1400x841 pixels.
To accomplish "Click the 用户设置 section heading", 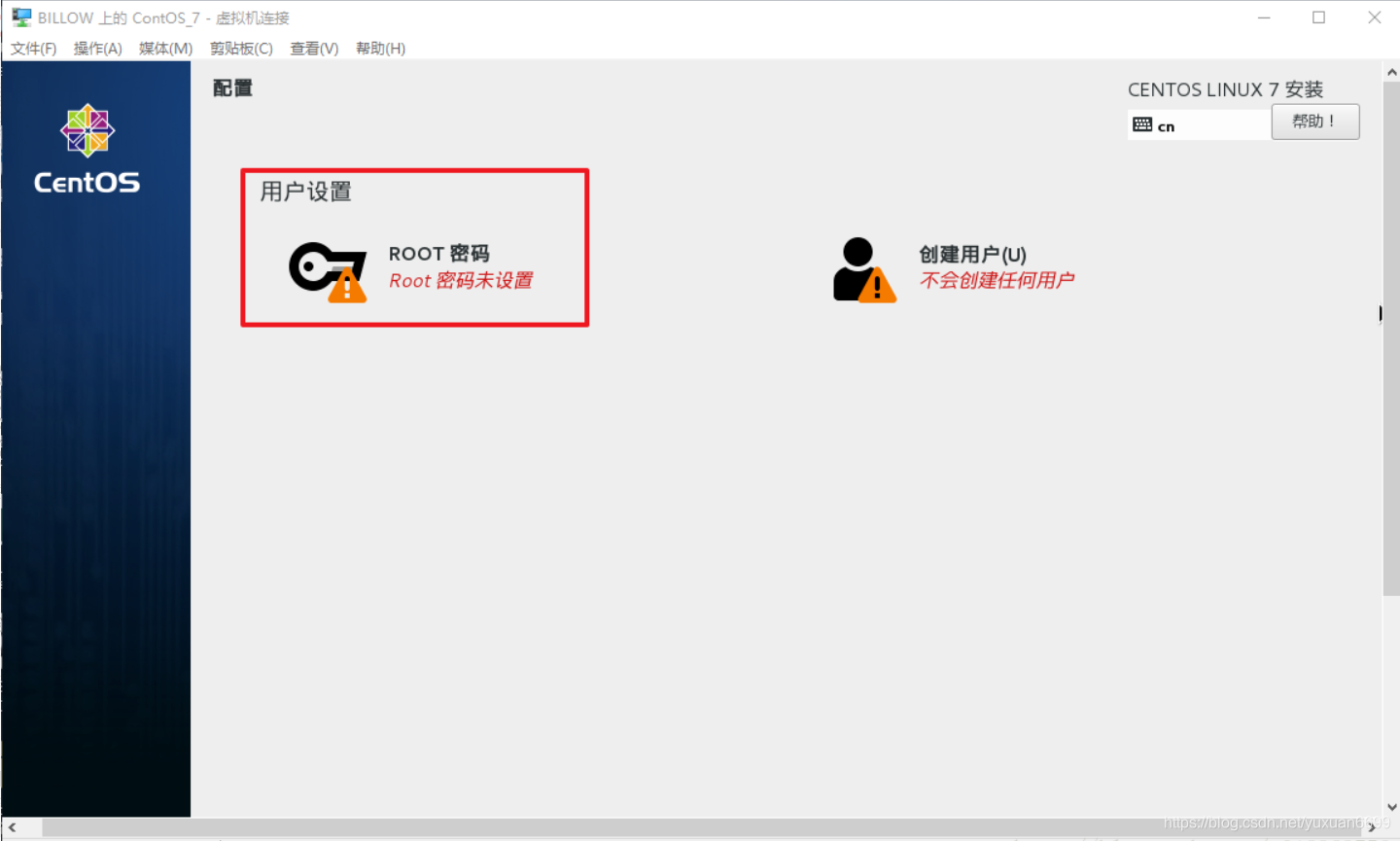I will point(306,192).
